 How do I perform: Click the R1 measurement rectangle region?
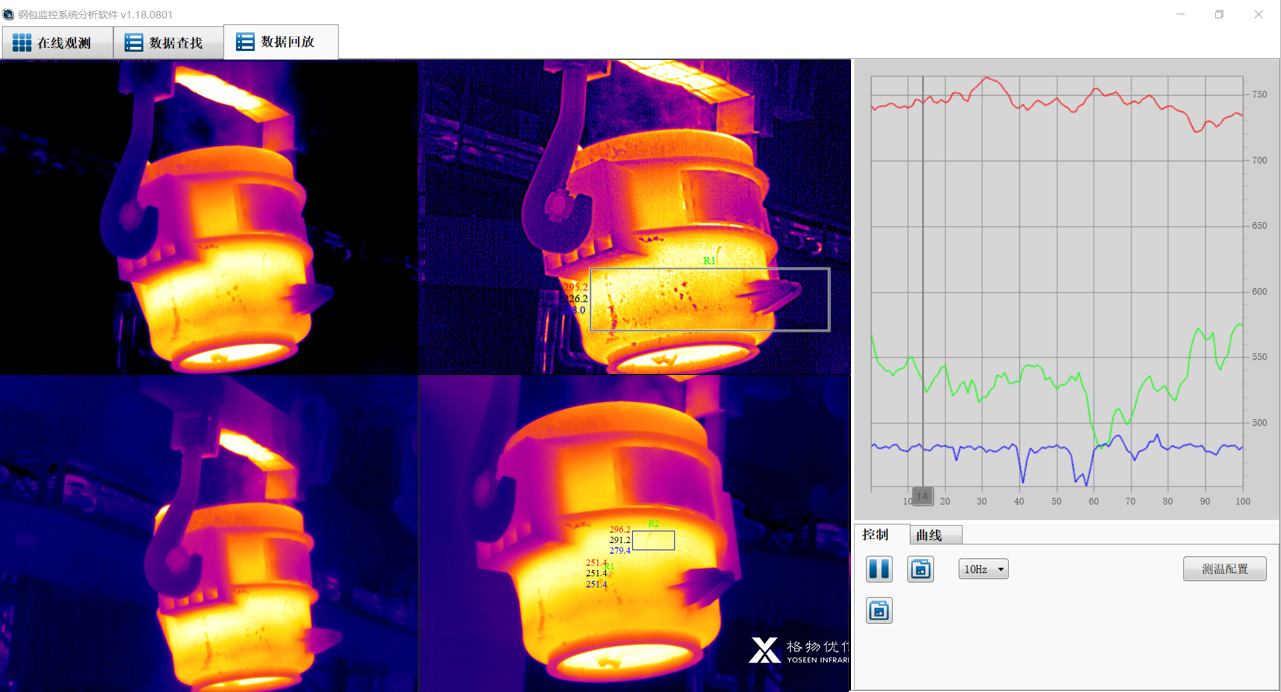pos(709,299)
